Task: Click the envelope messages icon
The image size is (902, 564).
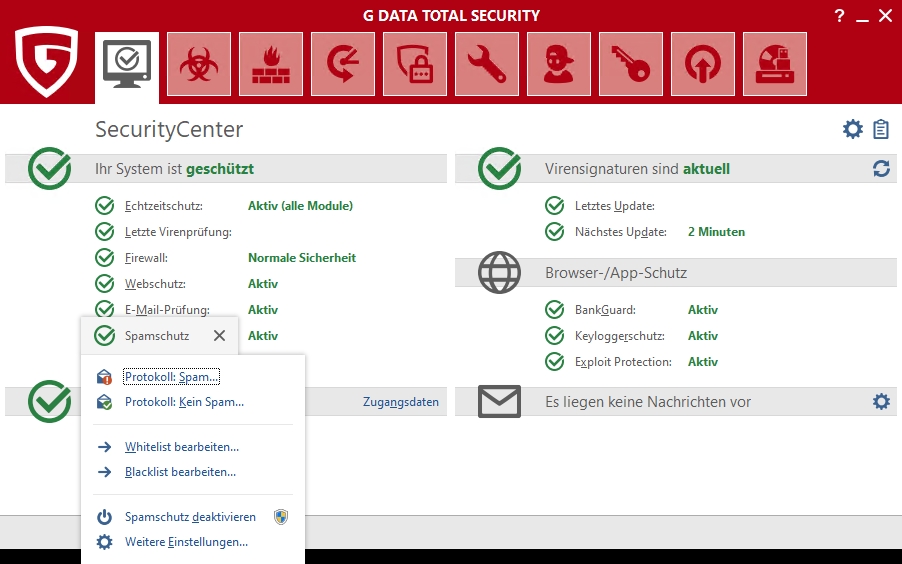Action: 499,401
